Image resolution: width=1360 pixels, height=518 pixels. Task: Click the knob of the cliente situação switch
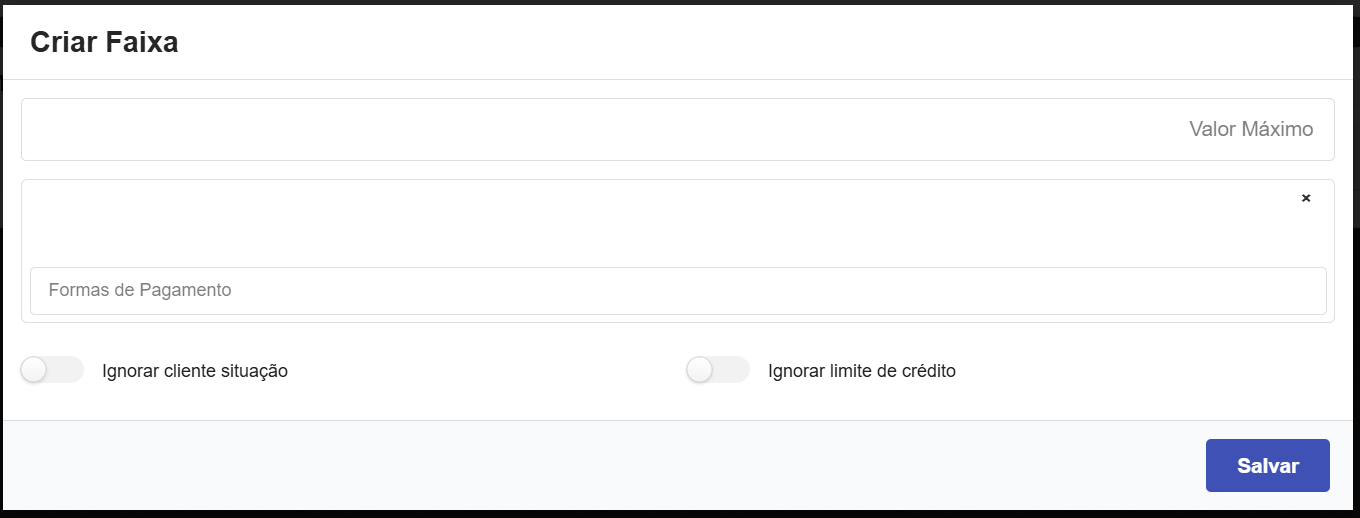pos(35,370)
